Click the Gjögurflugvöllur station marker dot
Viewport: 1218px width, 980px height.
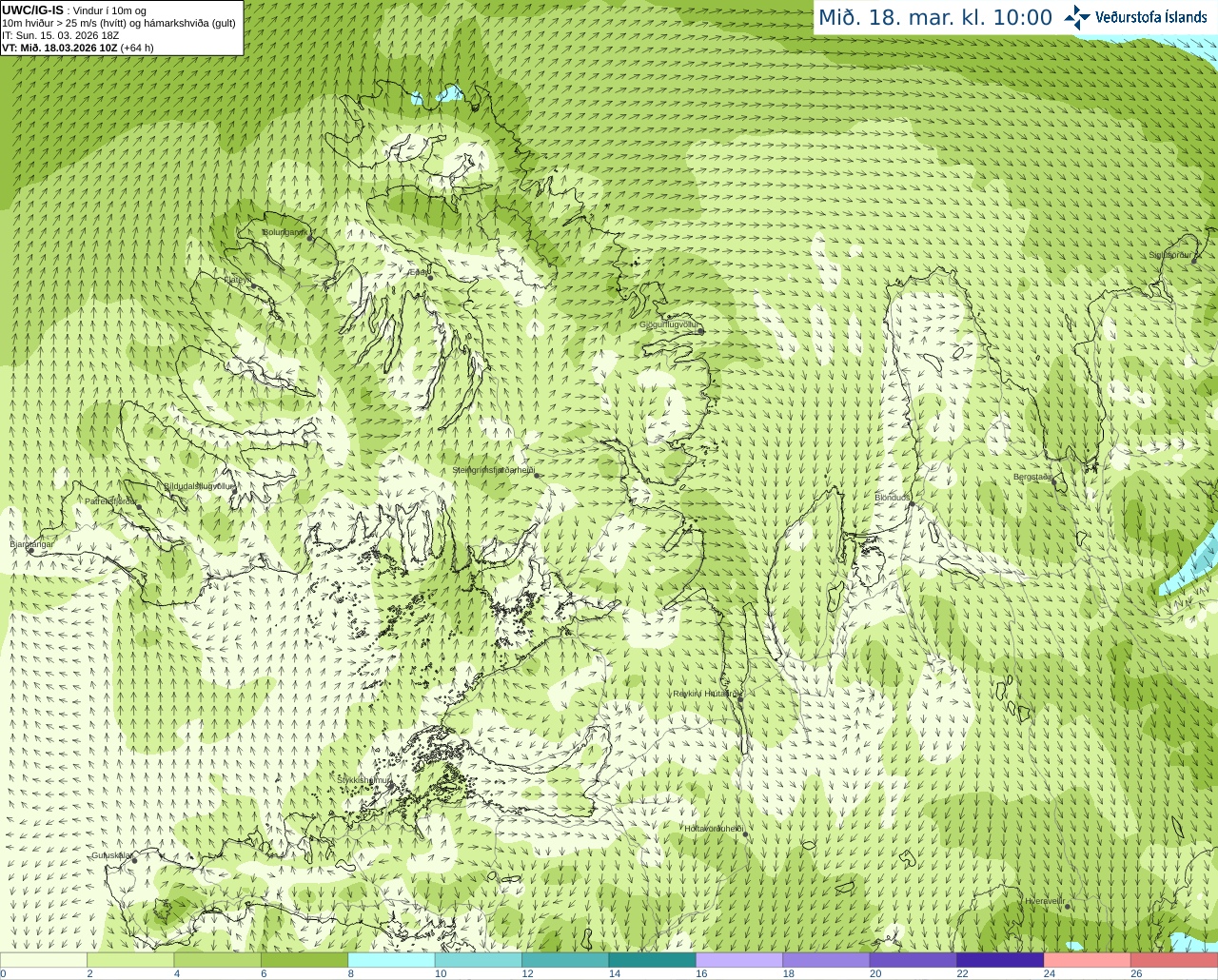pyautogui.click(x=701, y=331)
